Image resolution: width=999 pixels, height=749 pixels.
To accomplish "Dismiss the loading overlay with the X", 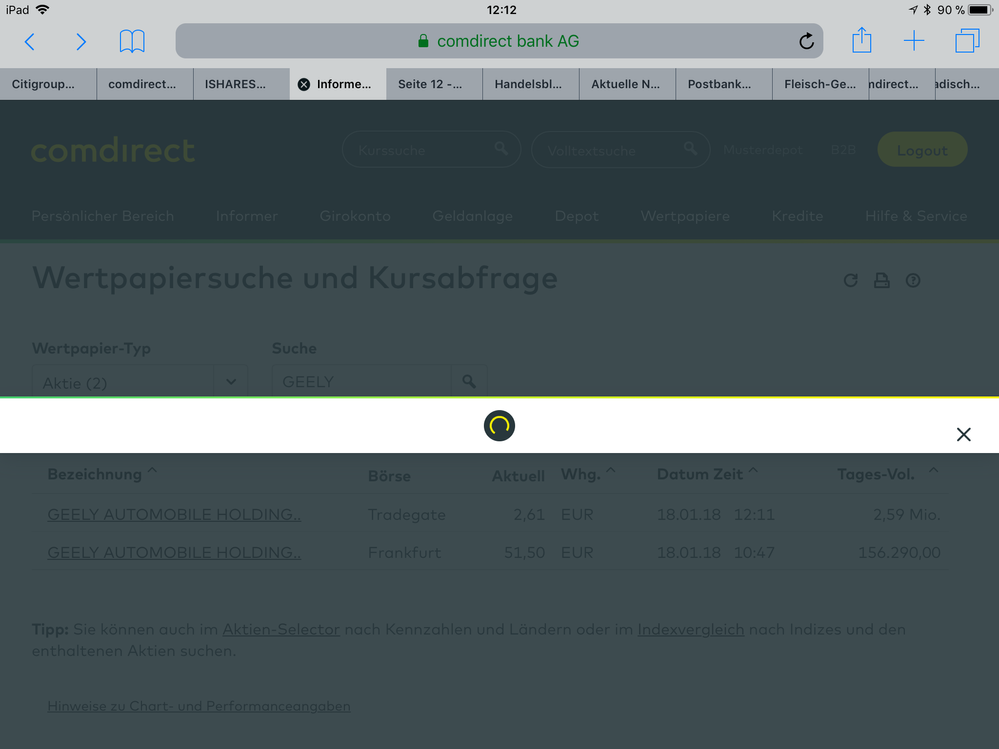I will coord(963,434).
